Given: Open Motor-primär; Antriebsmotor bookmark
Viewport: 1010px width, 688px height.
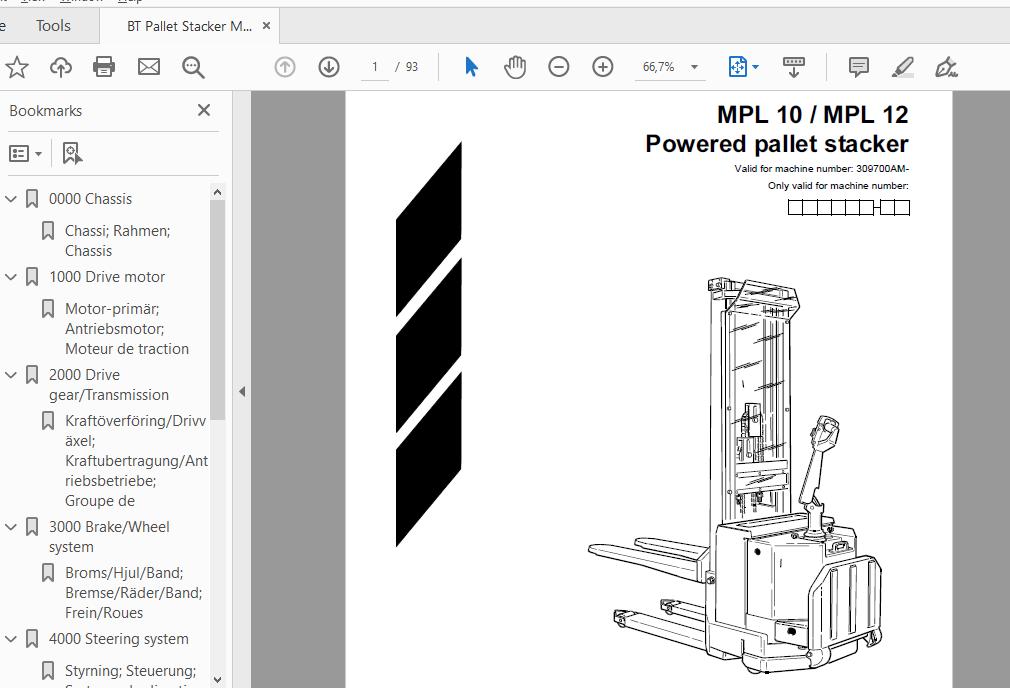Looking at the screenshot, I should [127, 329].
